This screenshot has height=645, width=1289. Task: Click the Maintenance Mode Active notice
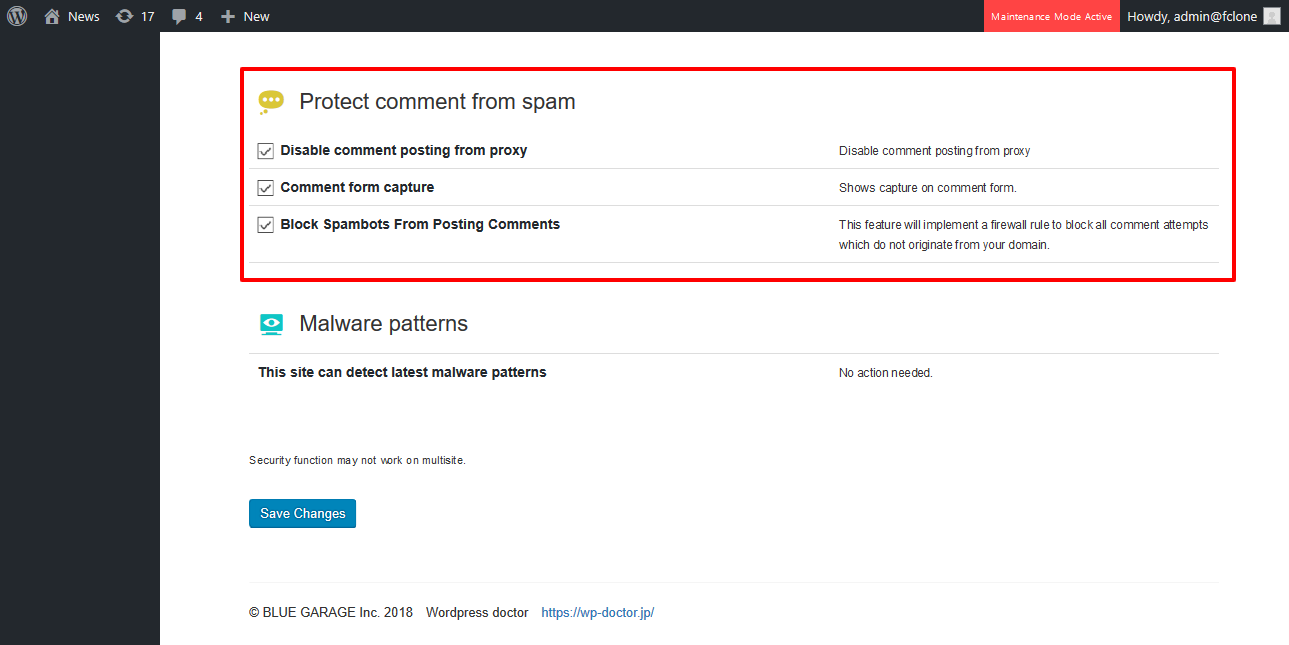pyautogui.click(x=1051, y=16)
